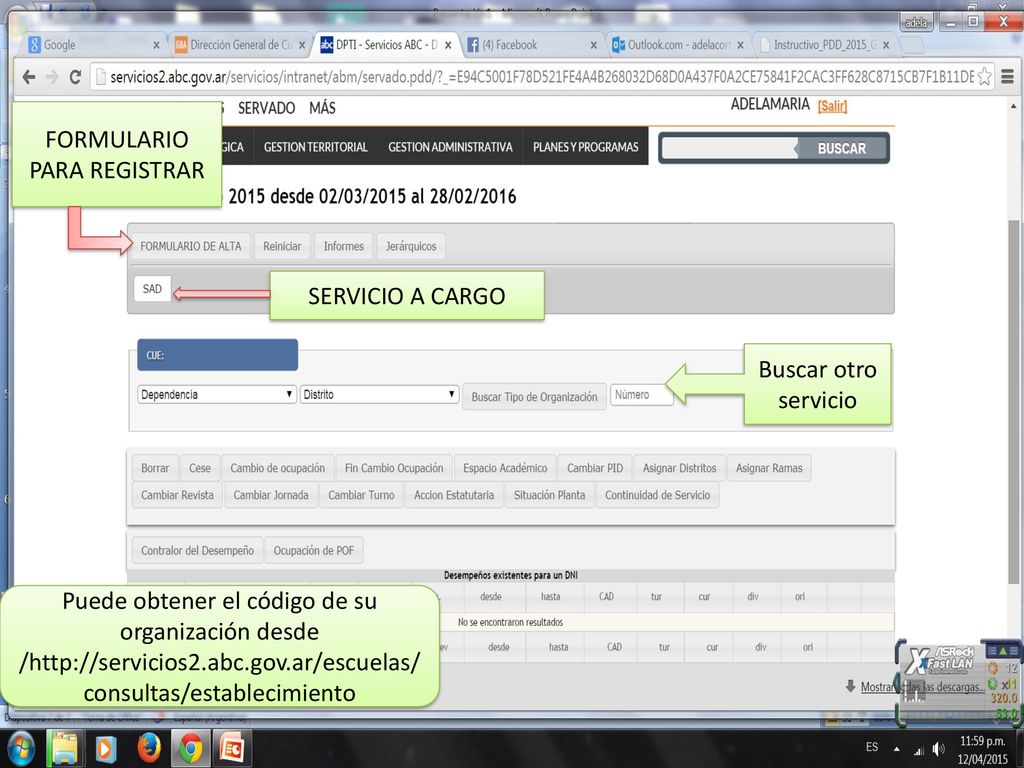This screenshot has width=1024, height=768.
Task: Click Continuidad de Servicio button
Action: pyautogui.click(x=657, y=495)
